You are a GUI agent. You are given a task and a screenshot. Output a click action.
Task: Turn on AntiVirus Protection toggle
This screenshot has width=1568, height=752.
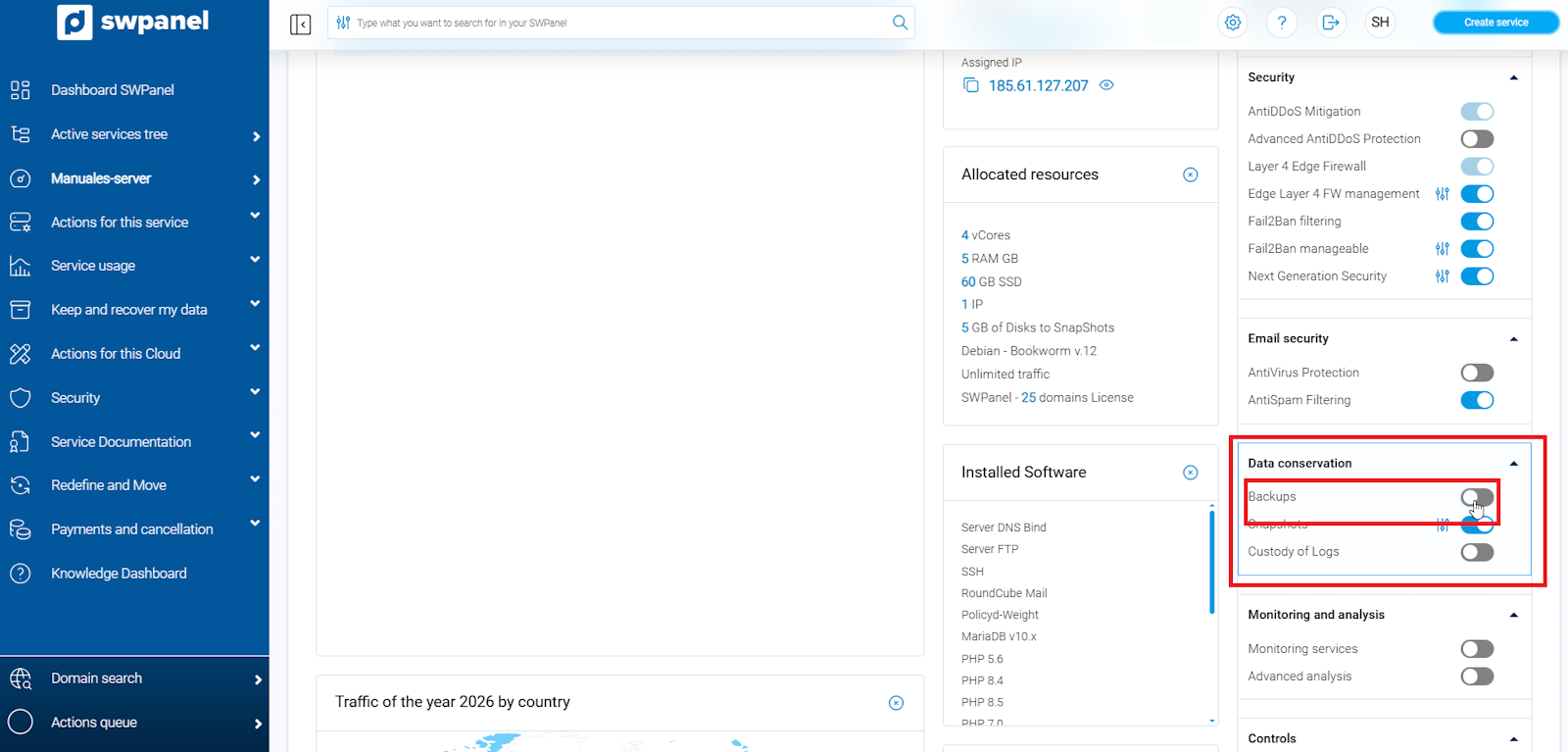click(x=1477, y=373)
